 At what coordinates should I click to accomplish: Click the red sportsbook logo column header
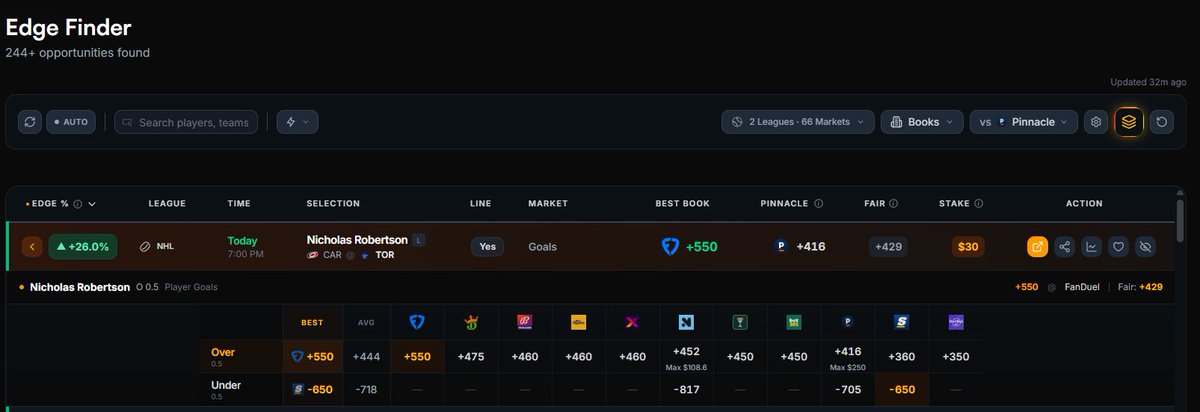525,322
